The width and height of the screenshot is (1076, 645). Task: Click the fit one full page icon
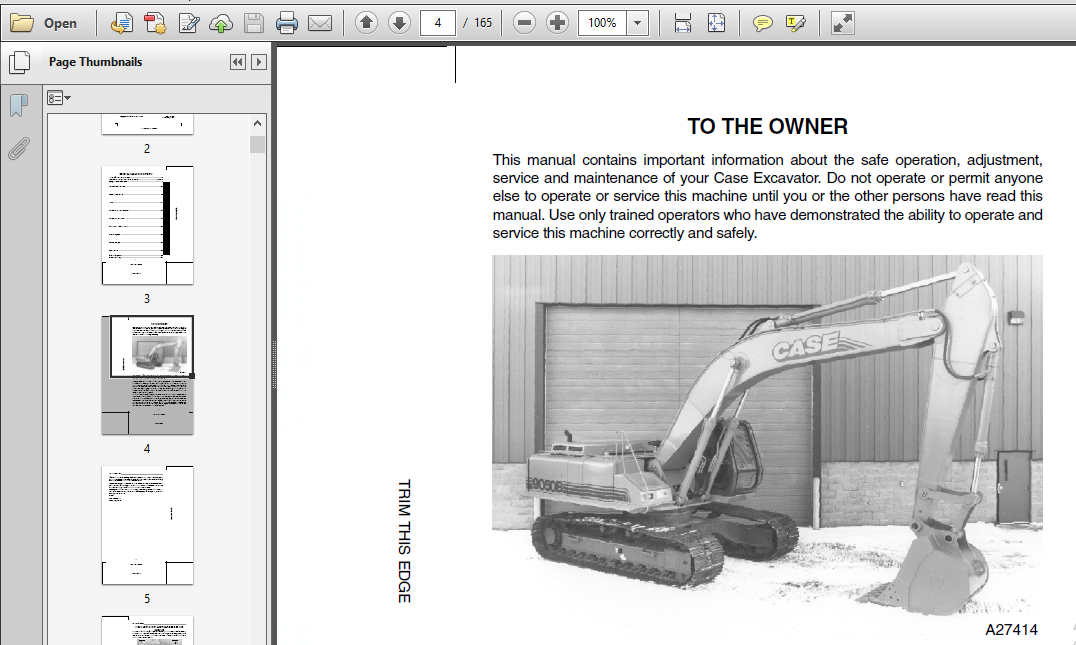coord(716,23)
